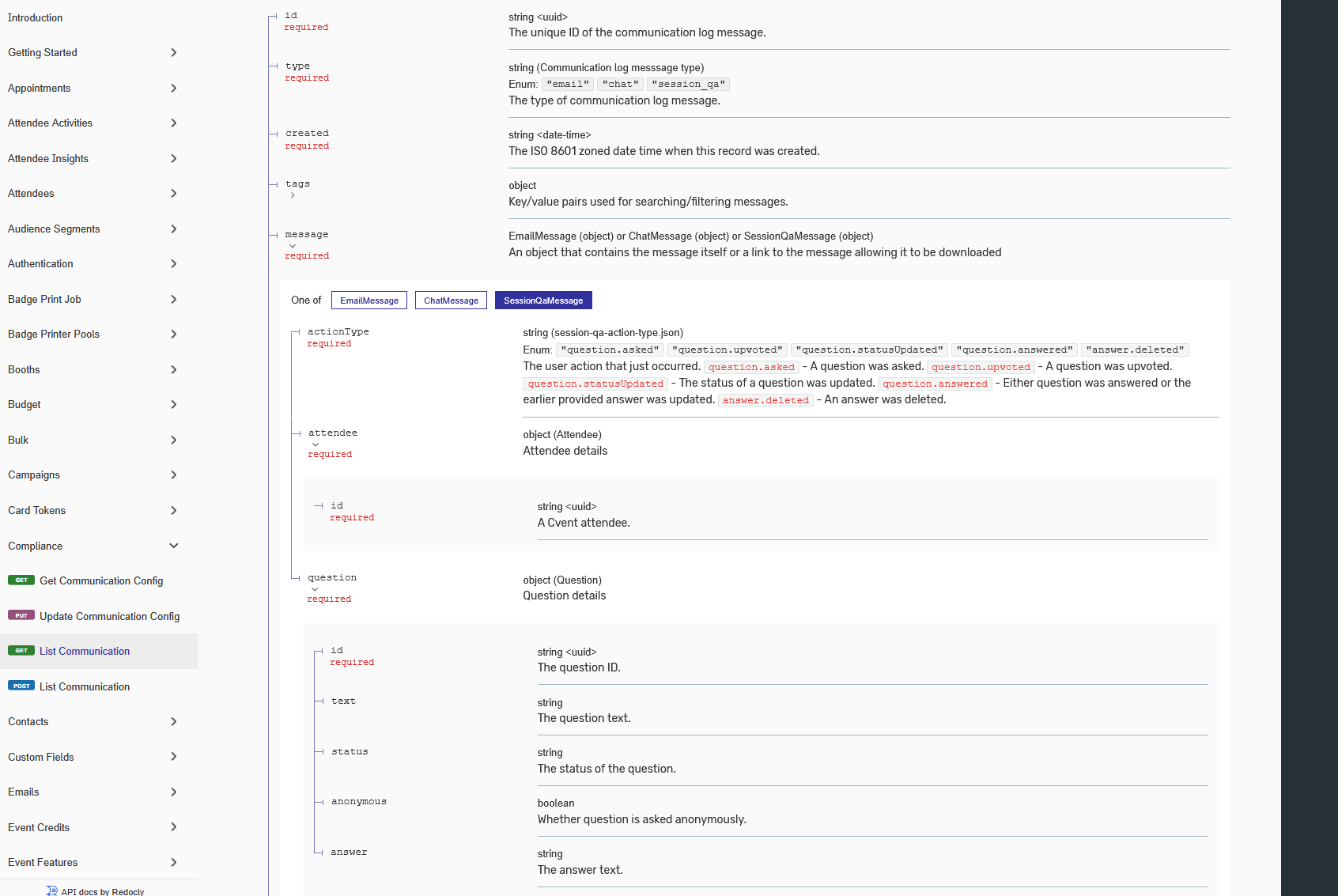The image size is (1338, 896).
Task: Click the Badge Printer Pools chevron
Action: [x=174, y=335]
